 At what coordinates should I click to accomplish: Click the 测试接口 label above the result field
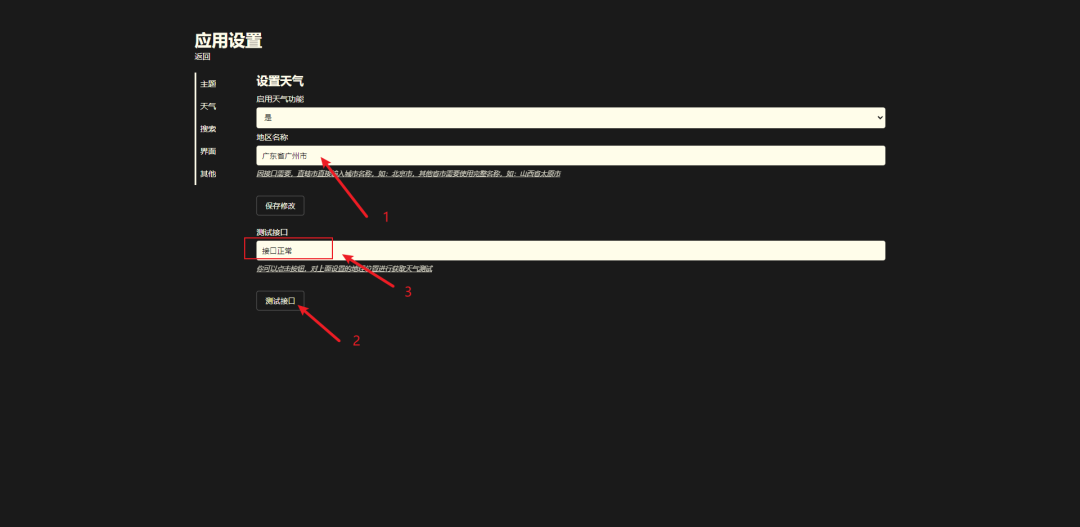[272, 232]
